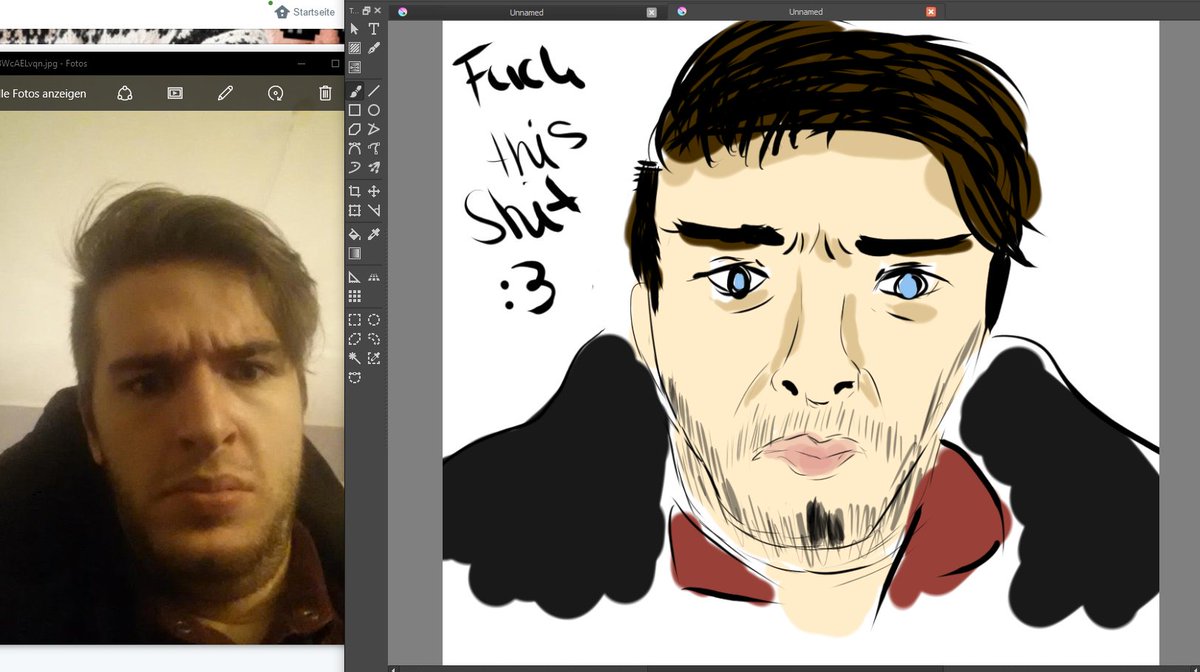This screenshot has width=1200, height=672.
Task: Select the Crop tool
Action: [x=354, y=191]
